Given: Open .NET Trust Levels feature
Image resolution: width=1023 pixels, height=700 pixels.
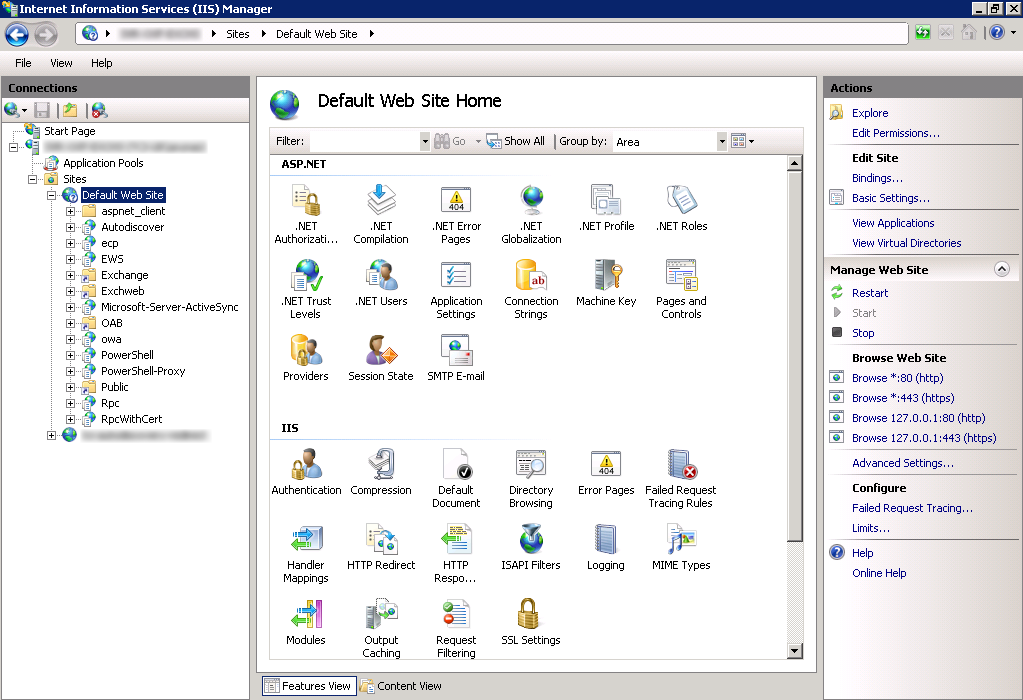Looking at the screenshot, I should 305,289.
